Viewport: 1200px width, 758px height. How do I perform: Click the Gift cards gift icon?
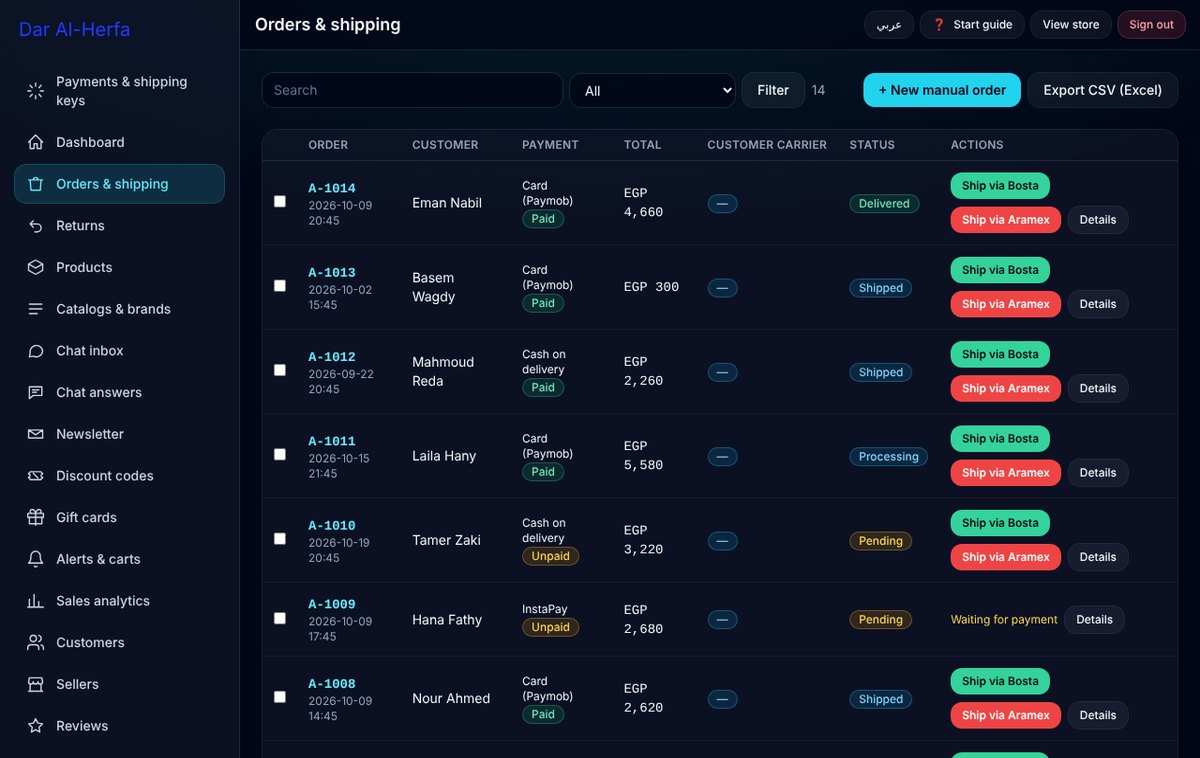coord(36,517)
